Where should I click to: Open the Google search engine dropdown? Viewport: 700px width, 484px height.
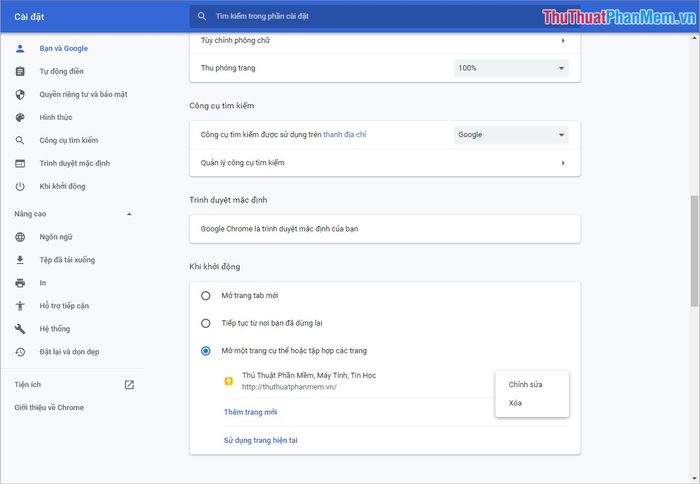[511, 135]
